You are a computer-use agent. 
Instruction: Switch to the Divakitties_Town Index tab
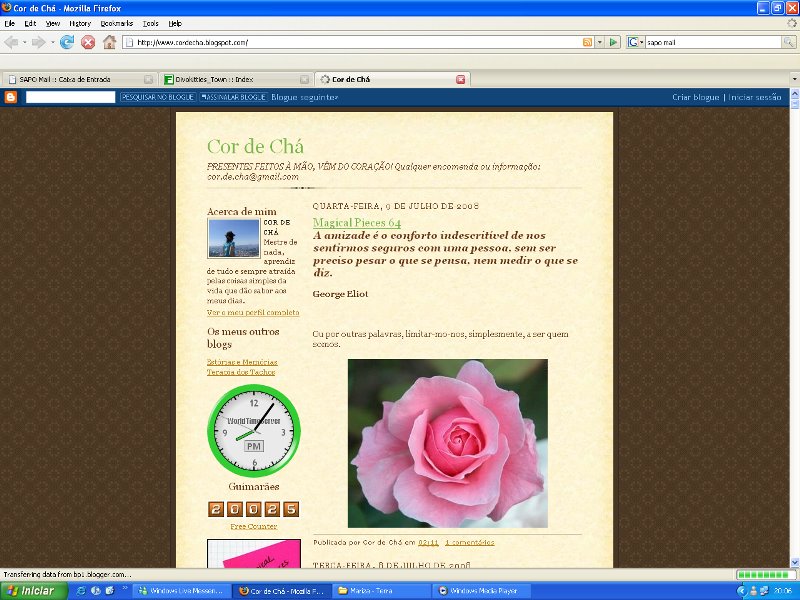pyautogui.click(x=235, y=80)
